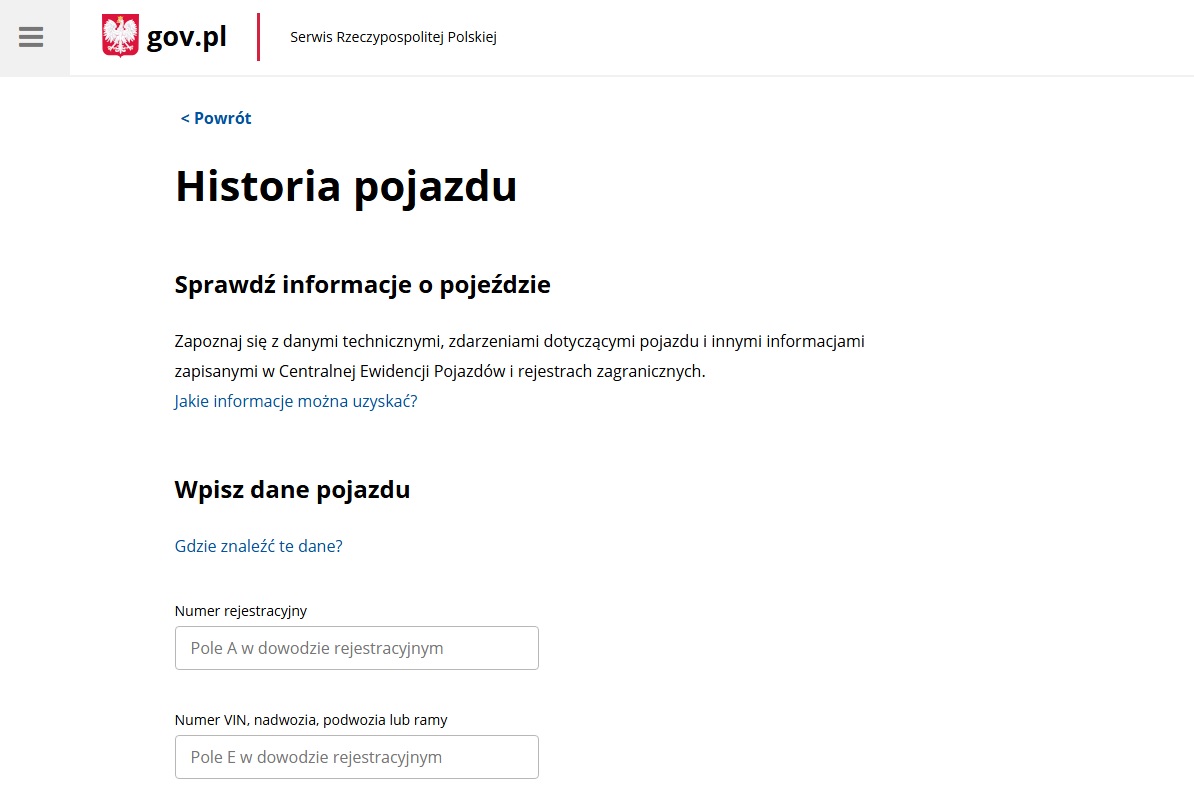Click the back chevron before Powrót

[x=185, y=118]
